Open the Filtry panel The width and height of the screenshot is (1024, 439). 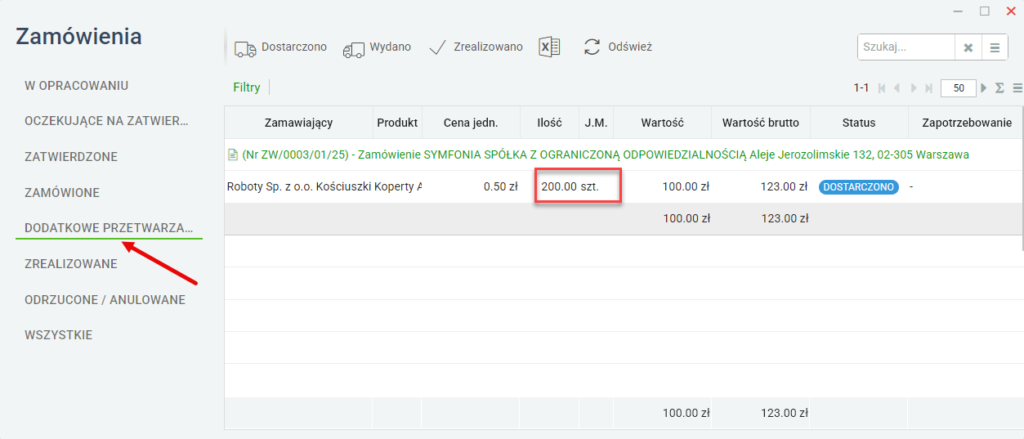point(246,88)
